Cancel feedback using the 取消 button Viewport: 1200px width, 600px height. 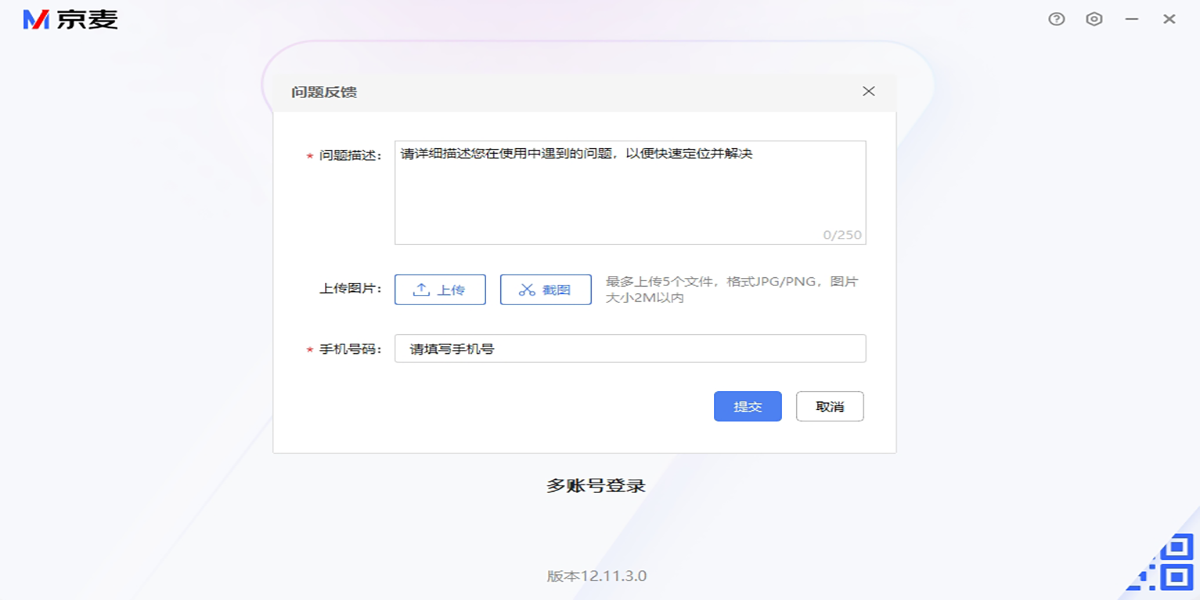[x=829, y=406]
